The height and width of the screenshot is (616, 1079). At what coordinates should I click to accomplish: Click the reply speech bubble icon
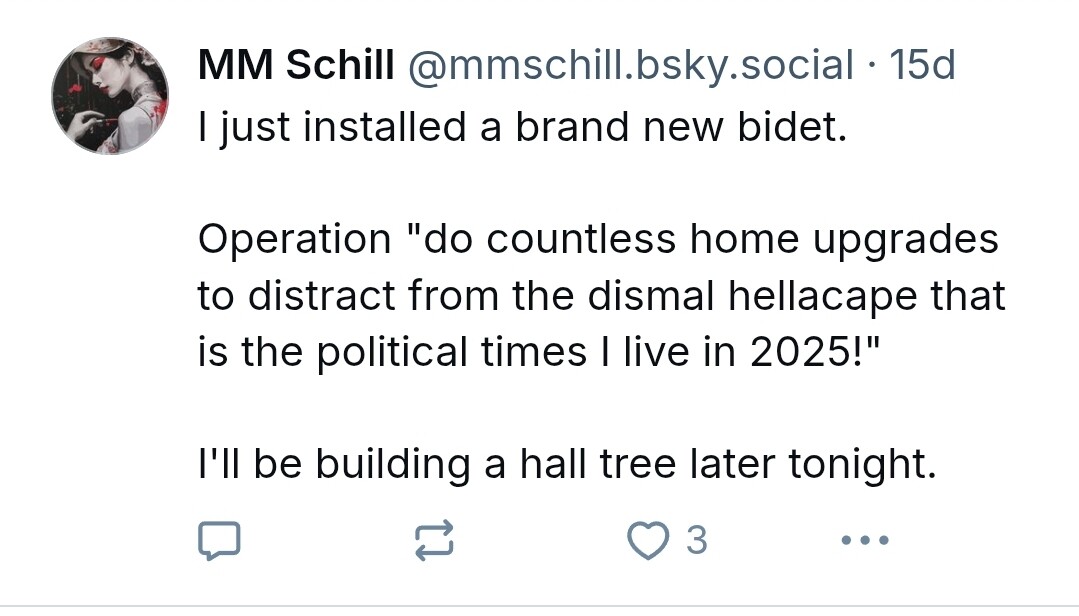pyautogui.click(x=219, y=540)
